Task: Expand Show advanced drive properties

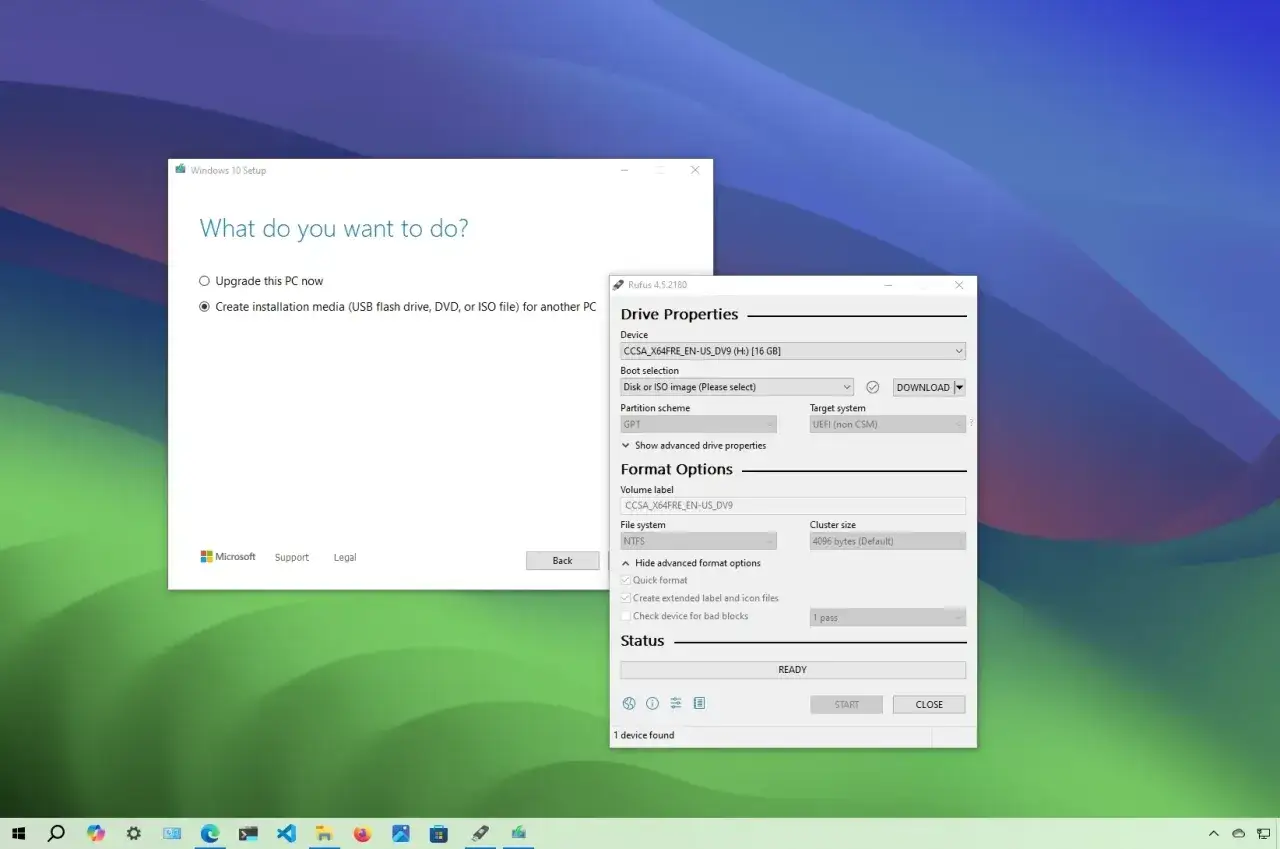Action: [x=694, y=445]
